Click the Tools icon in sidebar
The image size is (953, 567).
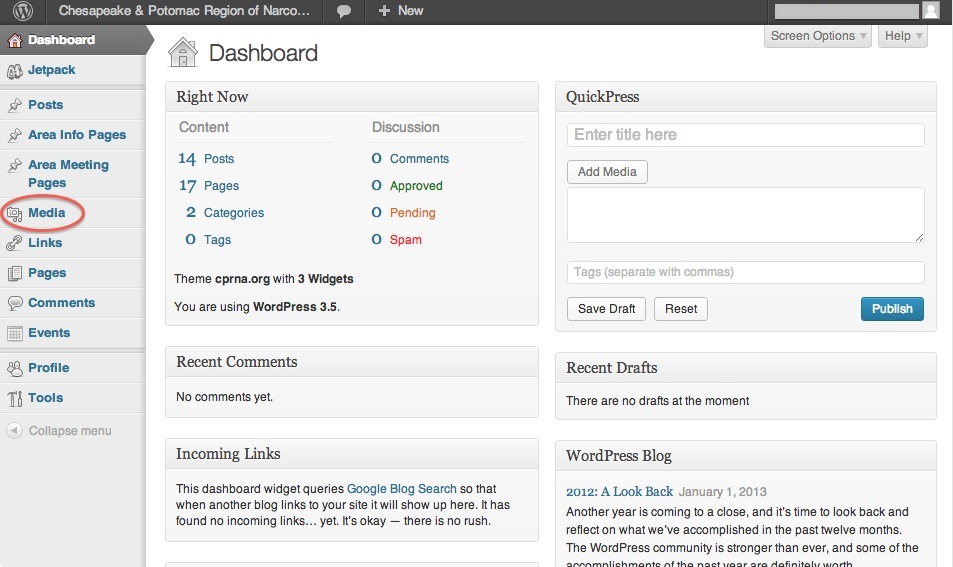tap(15, 399)
